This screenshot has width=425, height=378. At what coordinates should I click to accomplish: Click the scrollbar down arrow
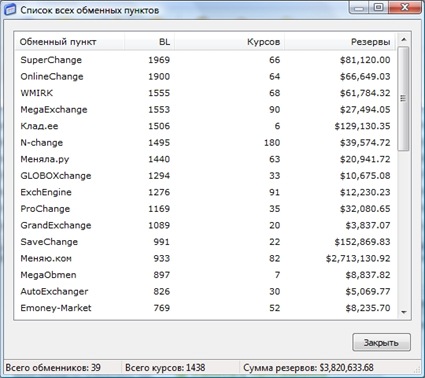(404, 312)
